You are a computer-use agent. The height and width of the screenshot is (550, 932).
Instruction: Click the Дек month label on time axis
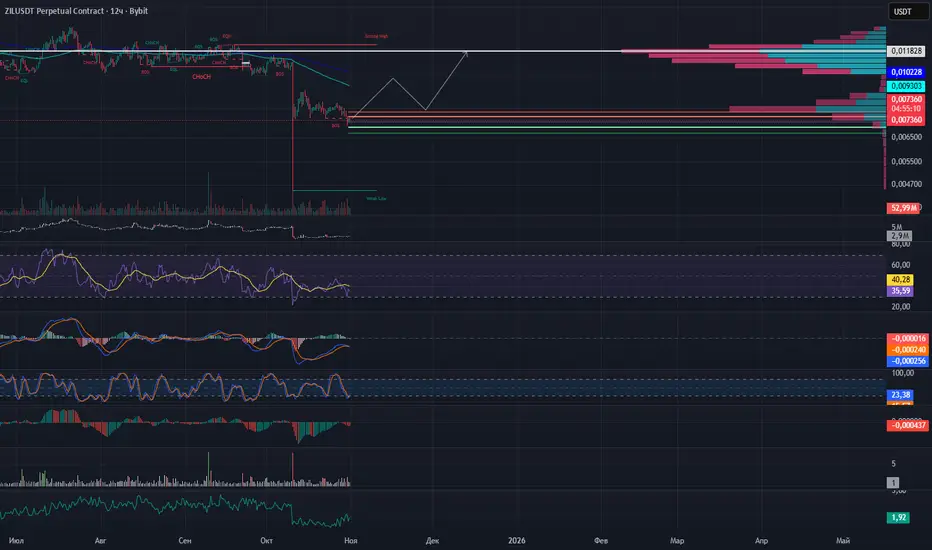click(x=432, y=540)
